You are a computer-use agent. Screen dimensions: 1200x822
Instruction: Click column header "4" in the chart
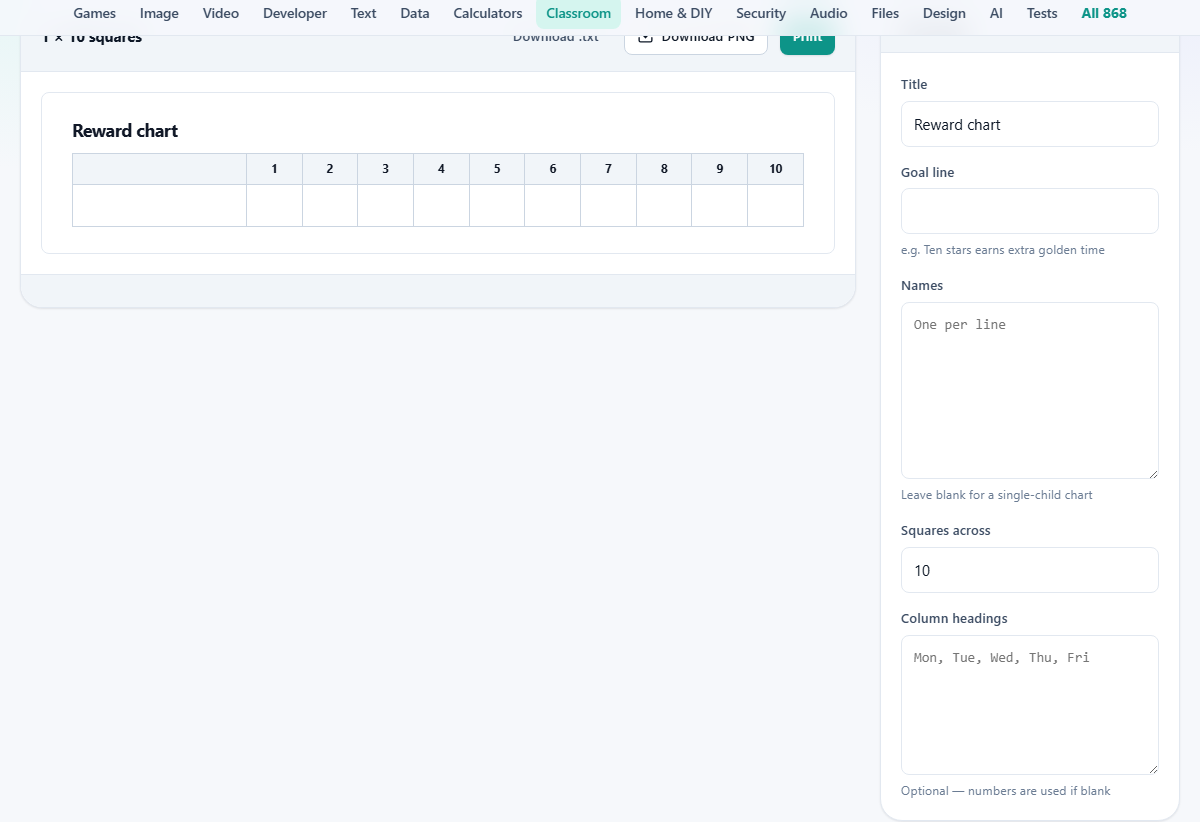pyautogui.click(x=441, y=169)
